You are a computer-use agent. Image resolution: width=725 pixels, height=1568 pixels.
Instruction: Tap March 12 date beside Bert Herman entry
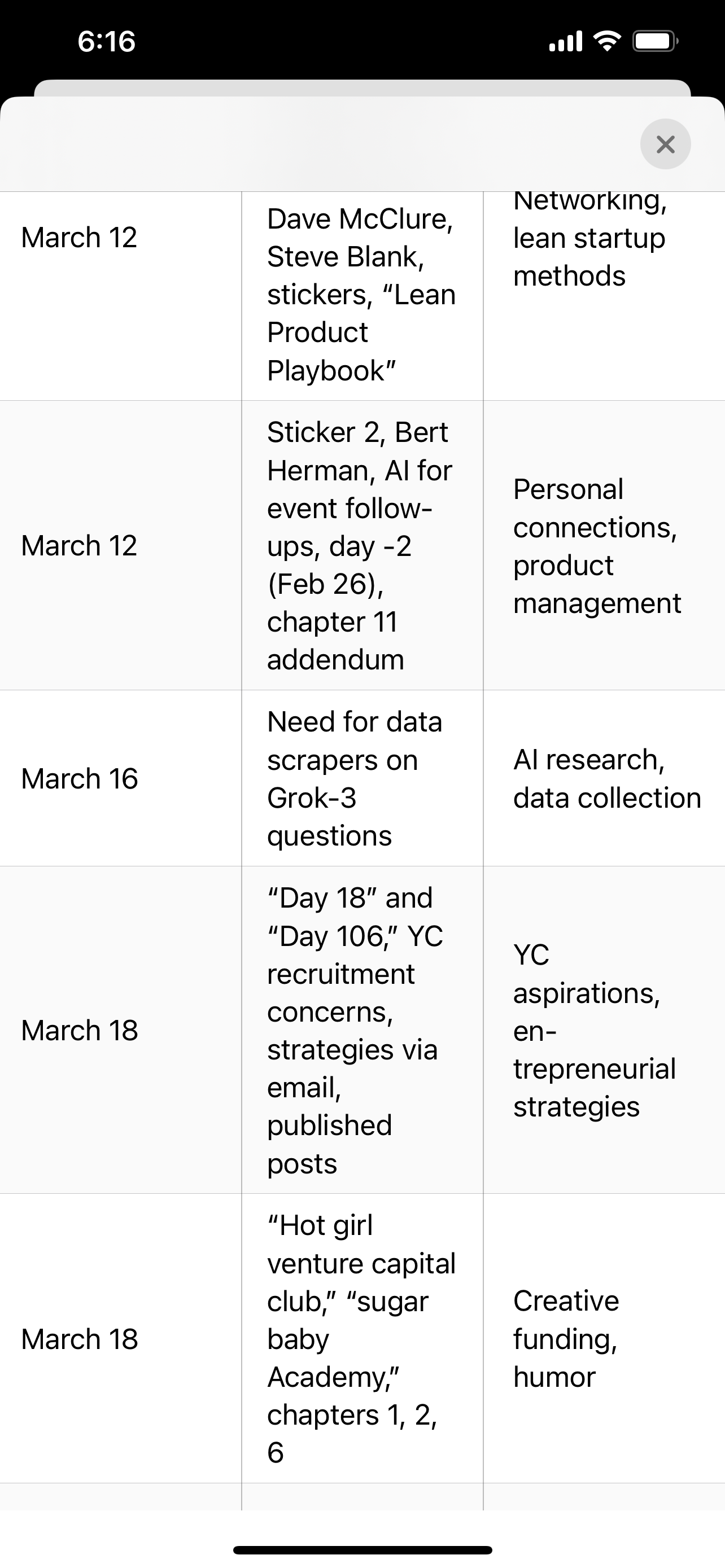(x=79, y=545)
